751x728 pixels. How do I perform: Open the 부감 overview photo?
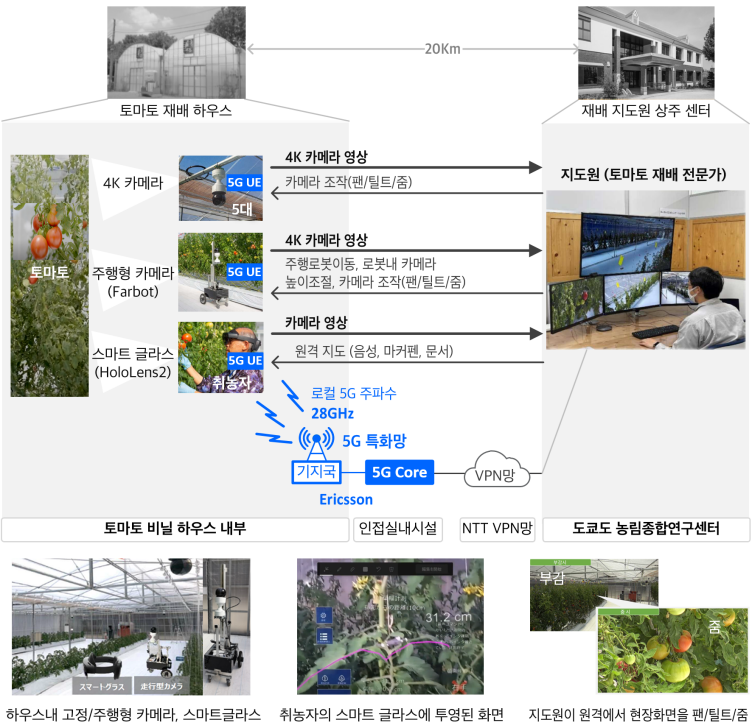[594, 595]
